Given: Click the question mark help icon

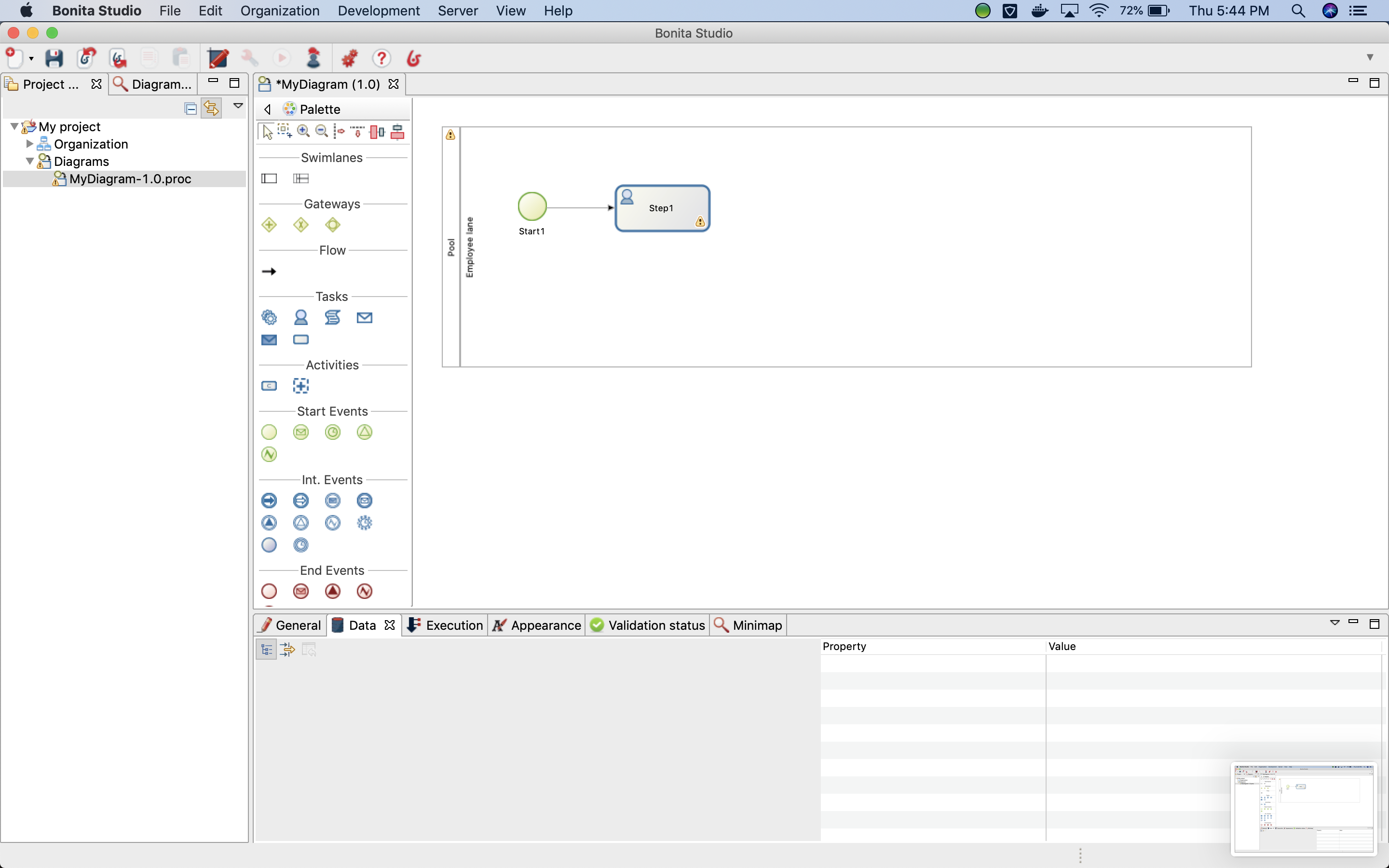Looking at the screenshot, I should point(381,58).
